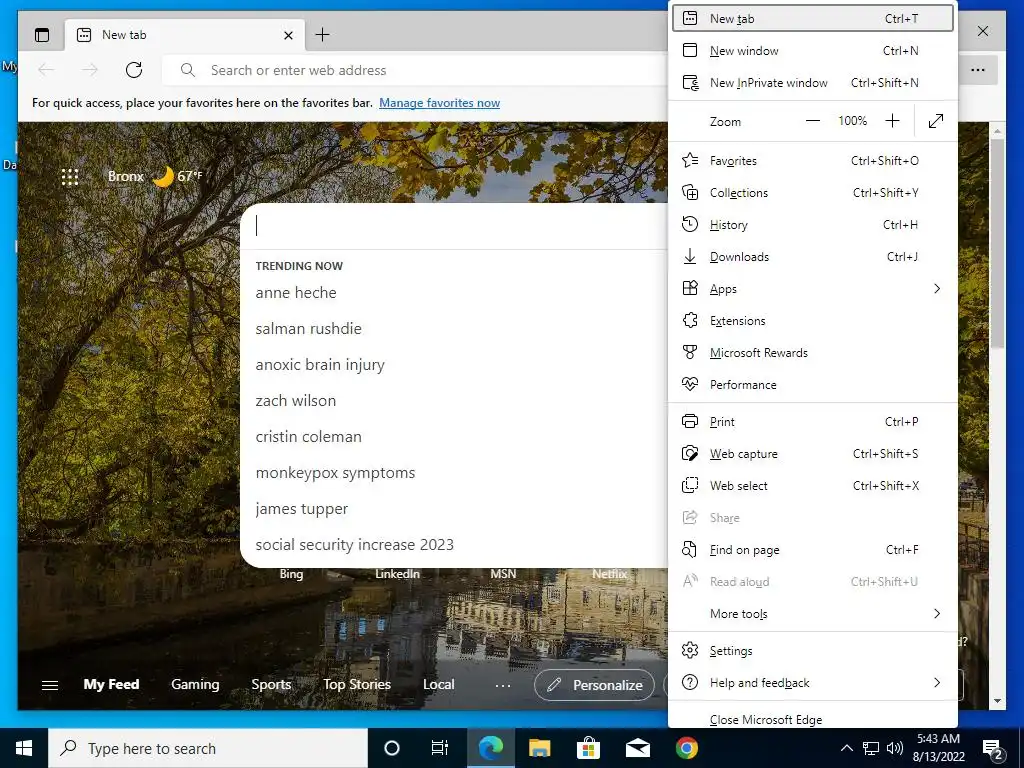
Task: Open Downloads from the menu
Action: click(x=812, y=257)
